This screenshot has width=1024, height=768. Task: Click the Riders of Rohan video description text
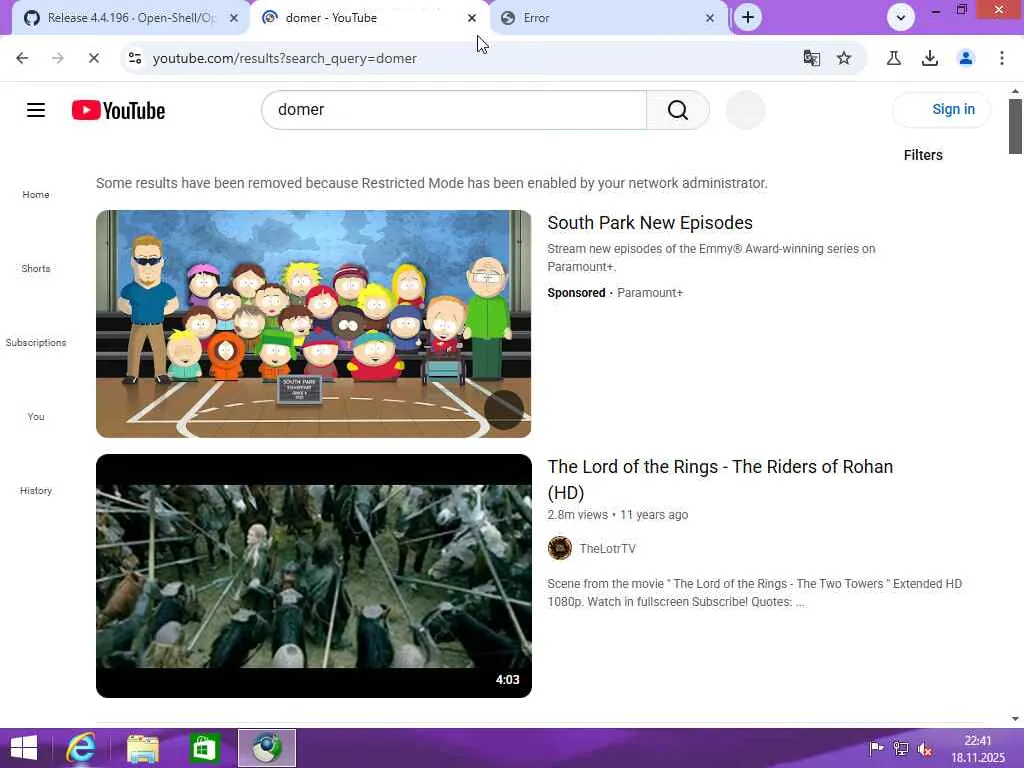[x=754, y=593]
